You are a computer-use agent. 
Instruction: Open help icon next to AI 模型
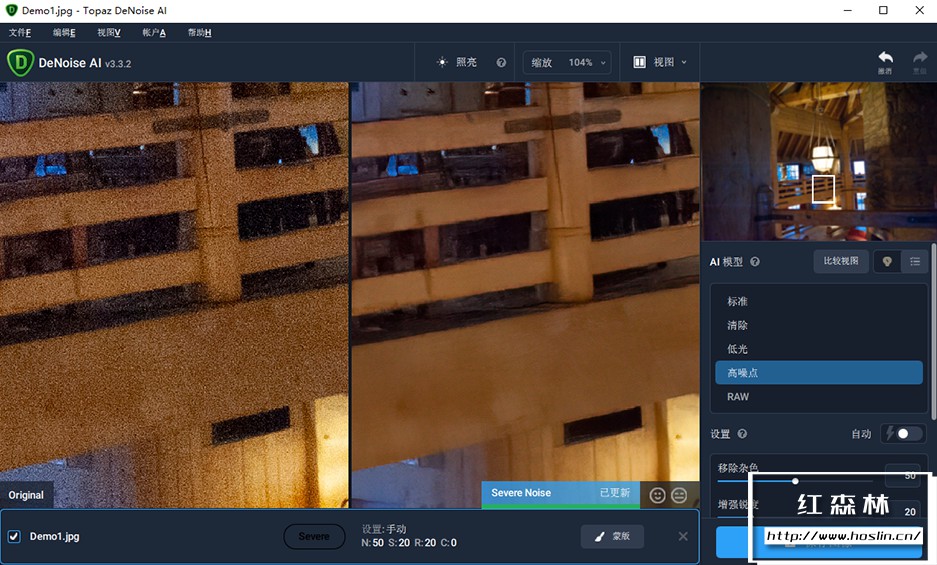[x=755, y=262]
